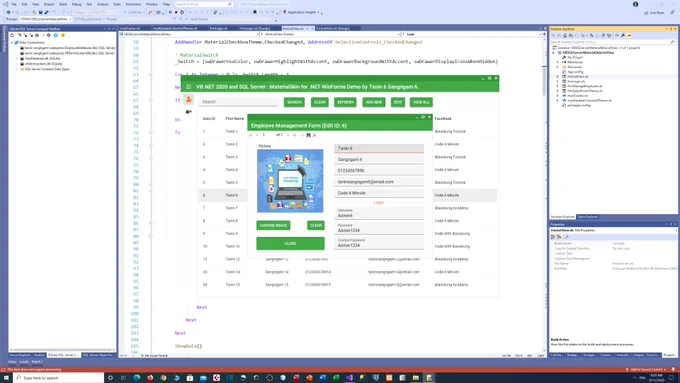Switch to frmLogin.vb editor tab
Image resolution: width=680 pixels, height=383 pixels.
(218, 28)
